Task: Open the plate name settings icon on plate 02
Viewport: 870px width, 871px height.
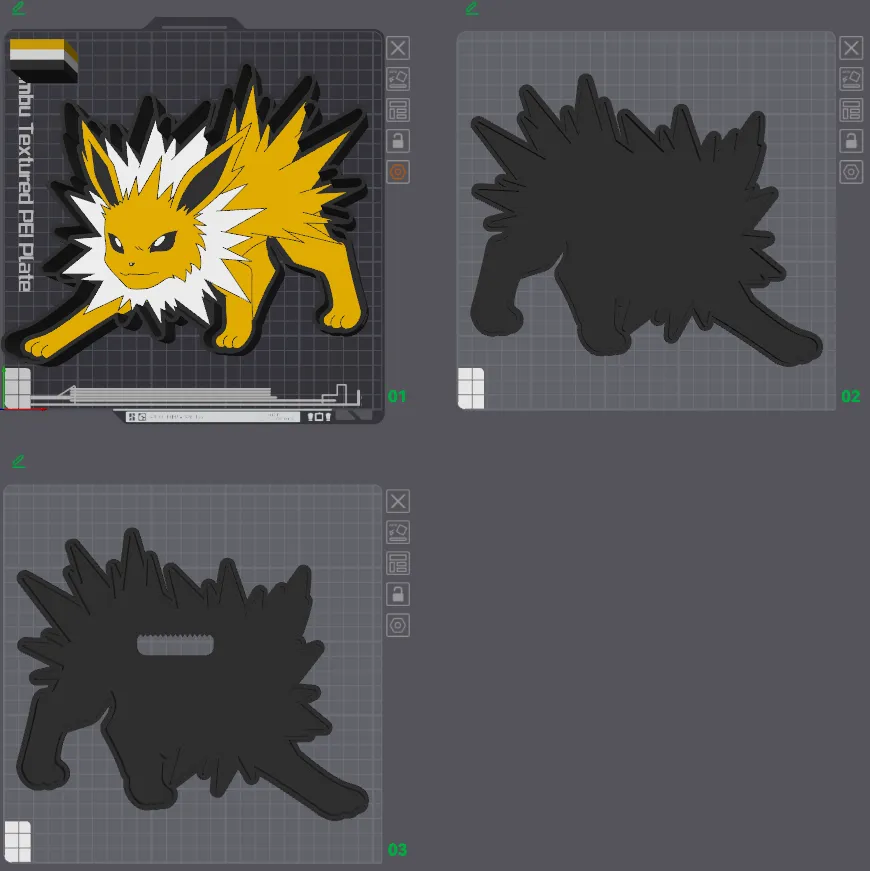Action: pyautogui.click(x=851, y=110)
